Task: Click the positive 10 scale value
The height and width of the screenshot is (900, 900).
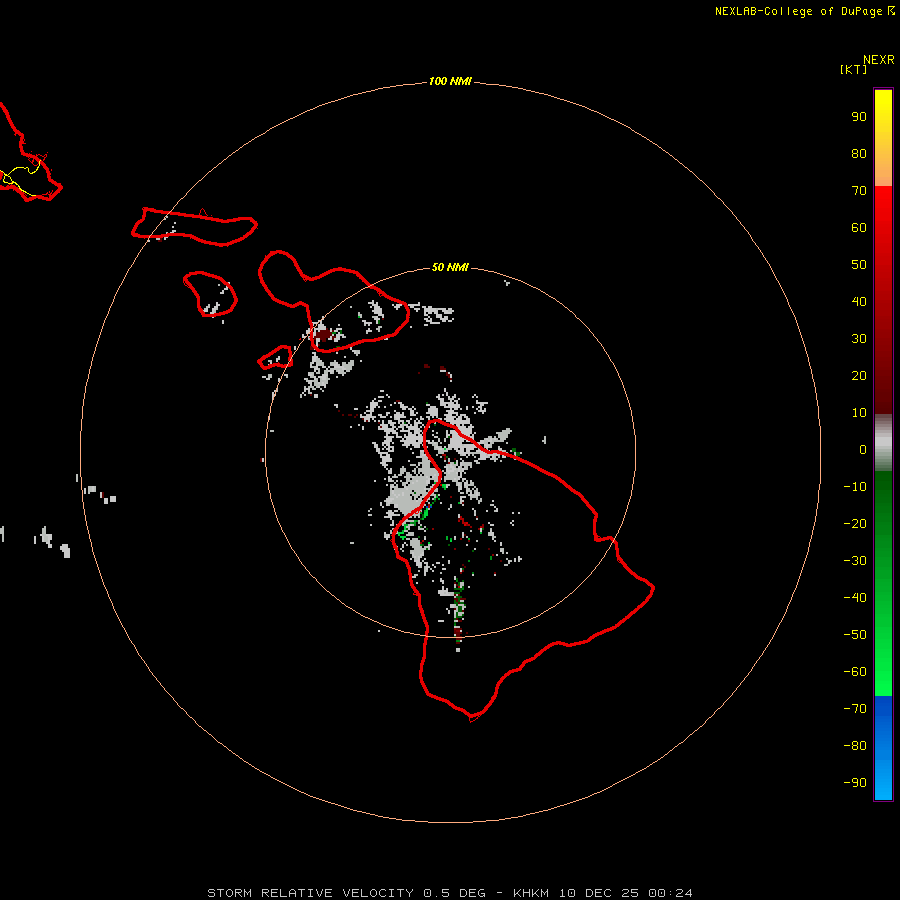Action: [859, 413]
